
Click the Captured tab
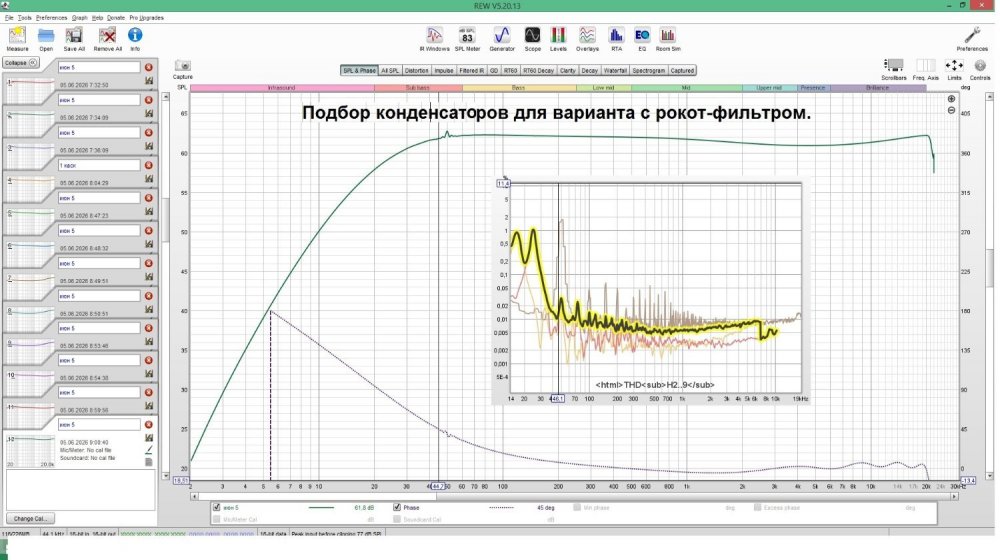(x=682, y=70)
